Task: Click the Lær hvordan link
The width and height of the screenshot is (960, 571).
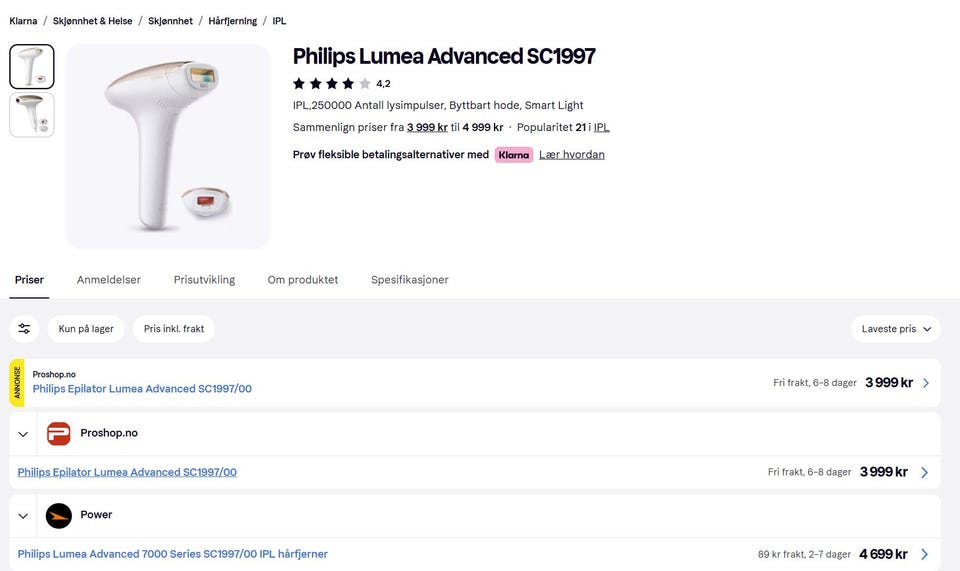Action: (572, 155)
